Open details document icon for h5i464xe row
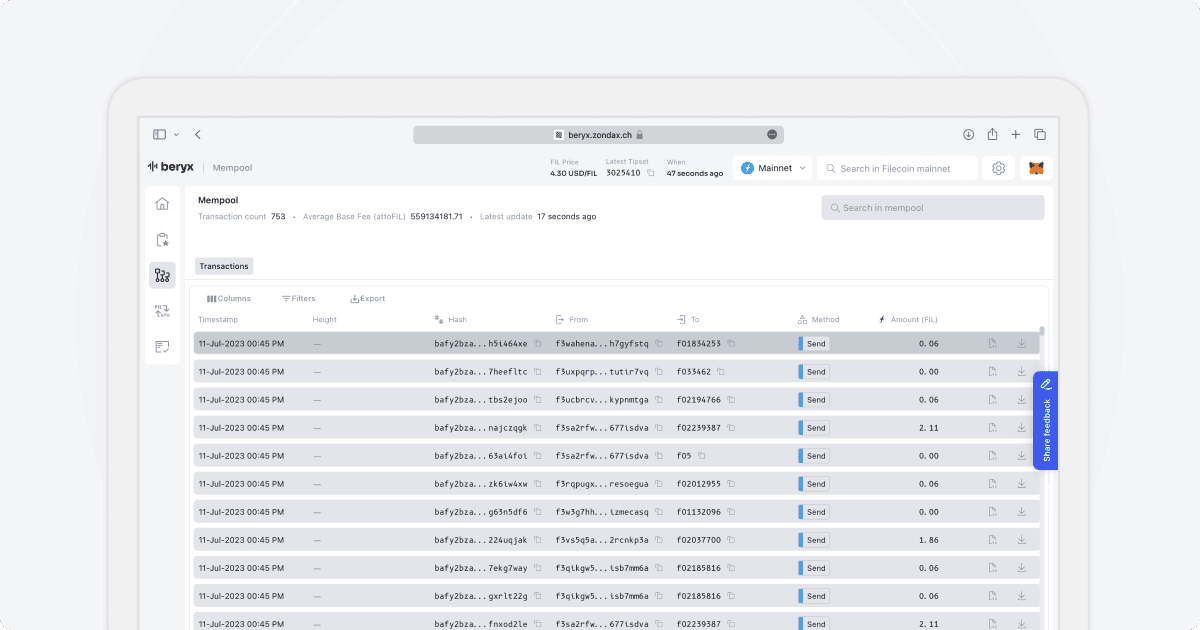 tap(992, 343)
